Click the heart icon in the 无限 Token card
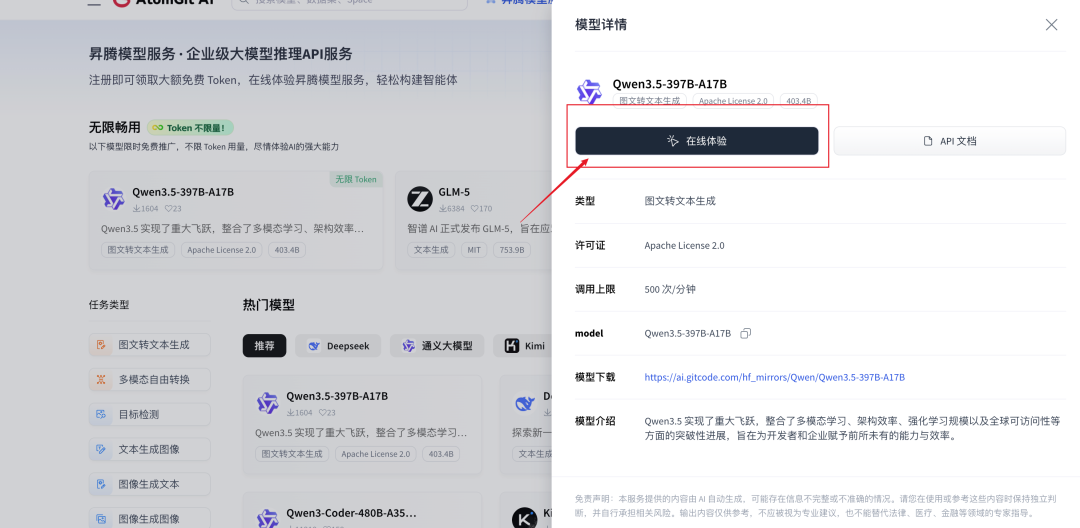 point(168,209)
